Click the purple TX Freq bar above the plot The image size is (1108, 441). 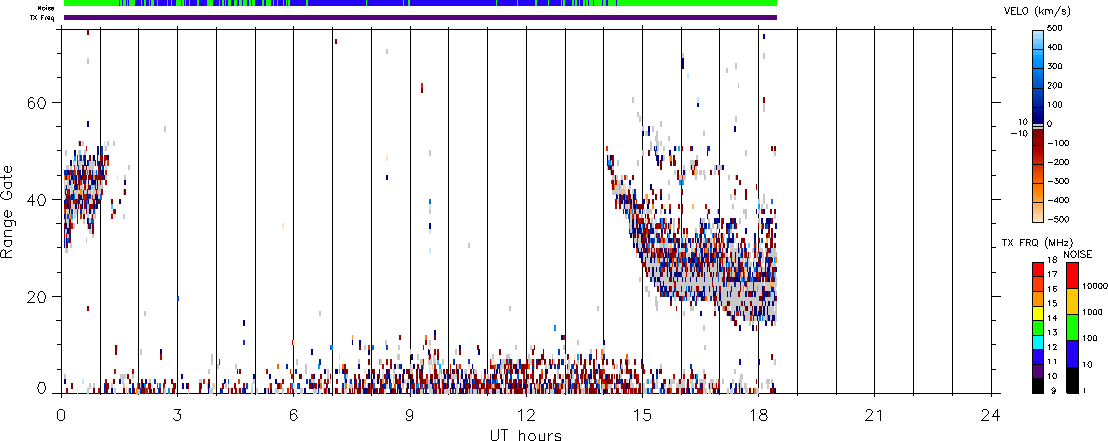click(x=420, y=18)
